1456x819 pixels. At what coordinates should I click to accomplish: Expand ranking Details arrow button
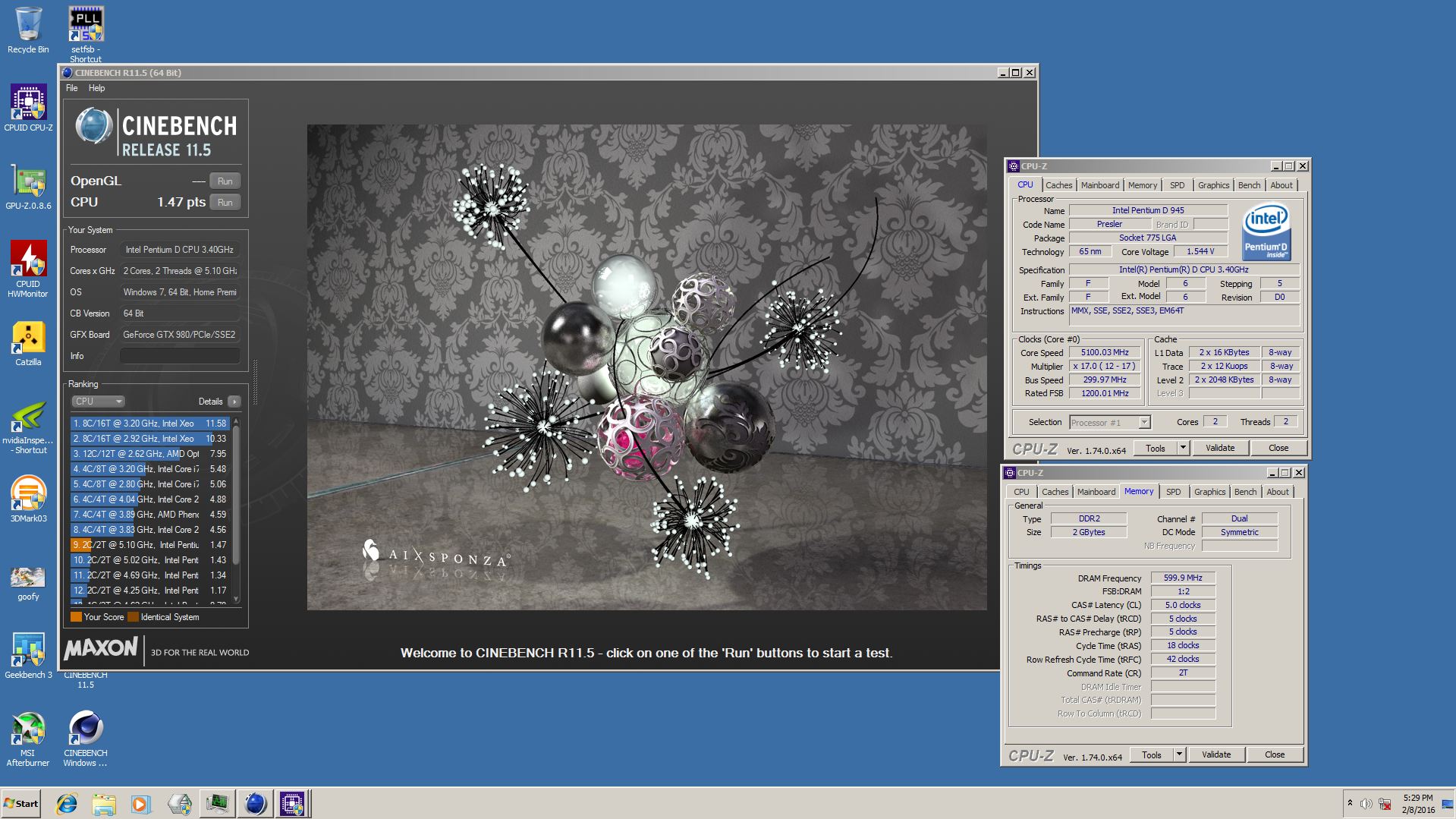click(234, 402)
